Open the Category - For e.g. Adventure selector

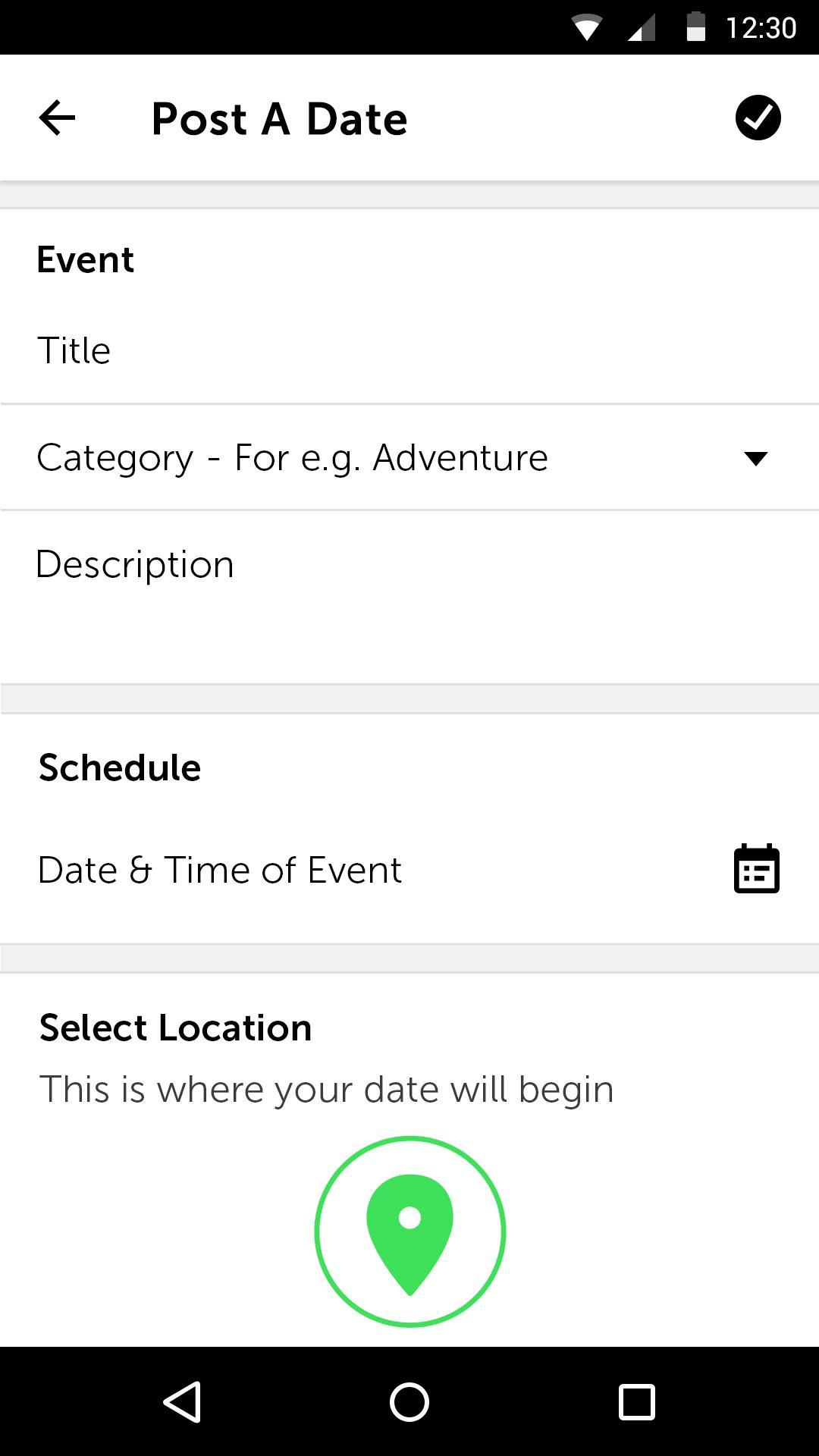tap(292, 458)
